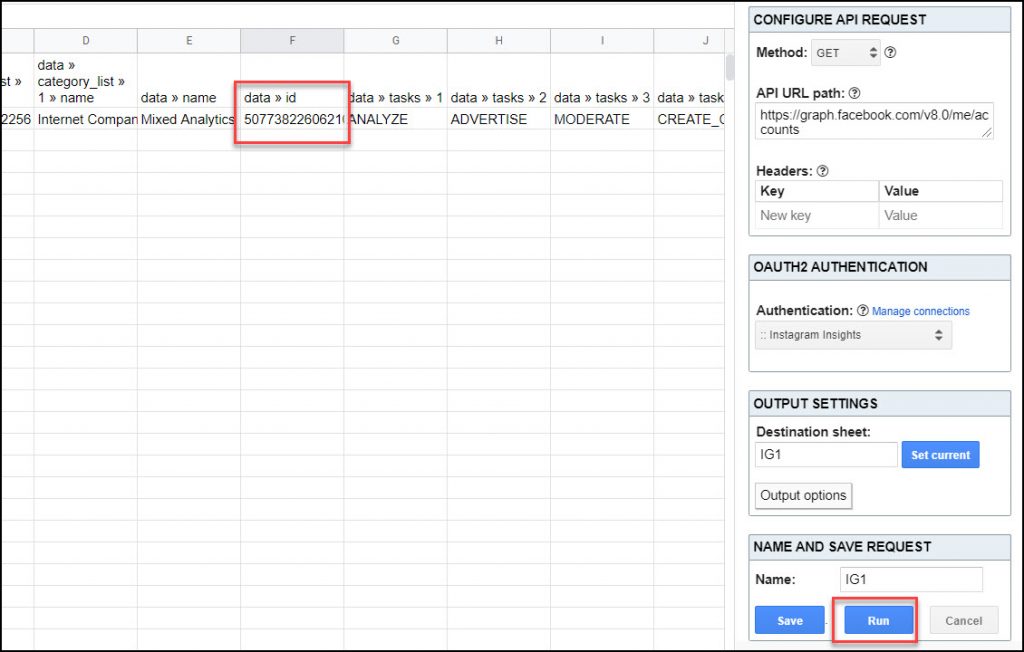Open the Instagram Insights authentication dropdown

850,335
